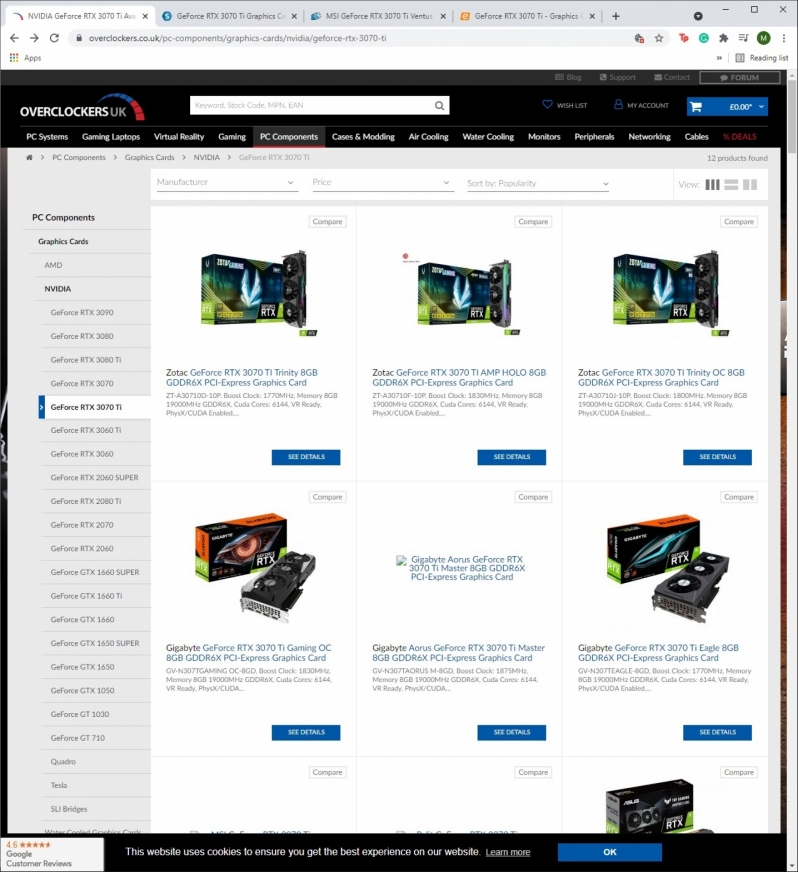
Task: Select GeForce RTX 3090 in sidebar
Action: [82, 313]
